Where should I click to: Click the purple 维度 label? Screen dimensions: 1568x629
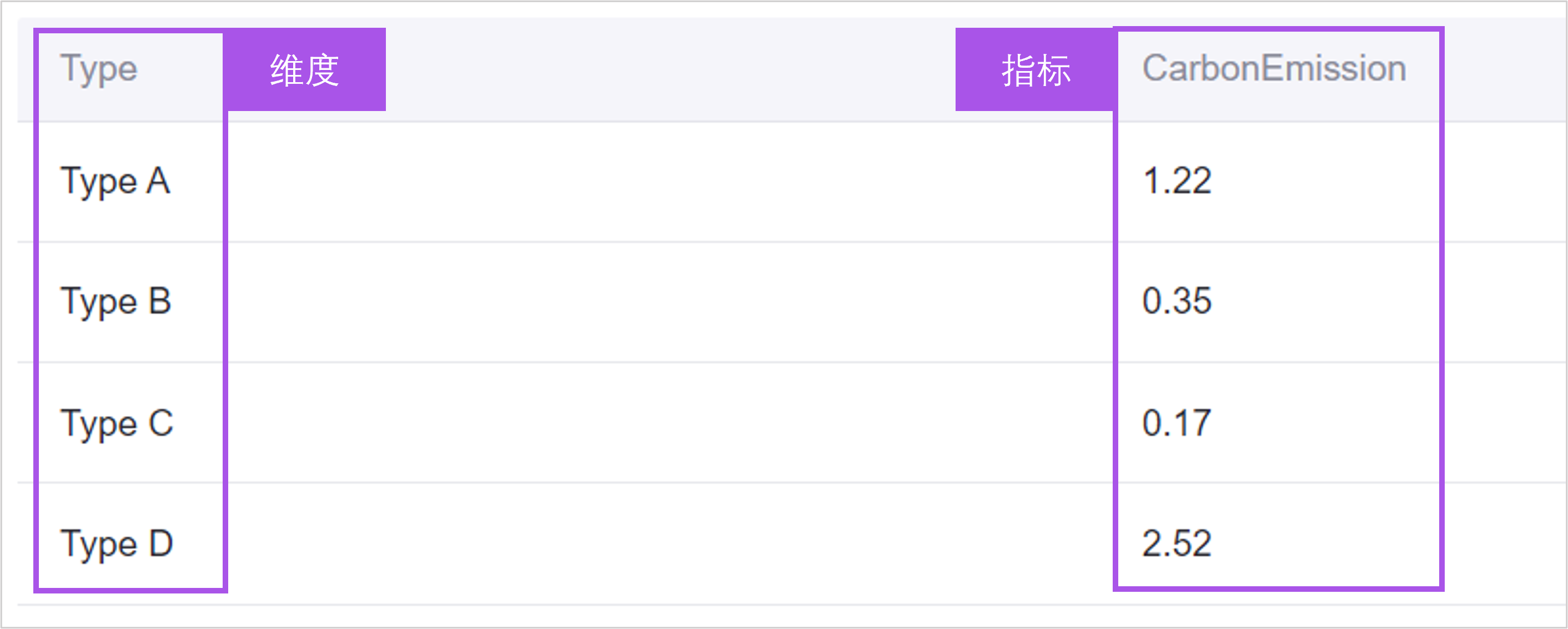click(304, 70)
